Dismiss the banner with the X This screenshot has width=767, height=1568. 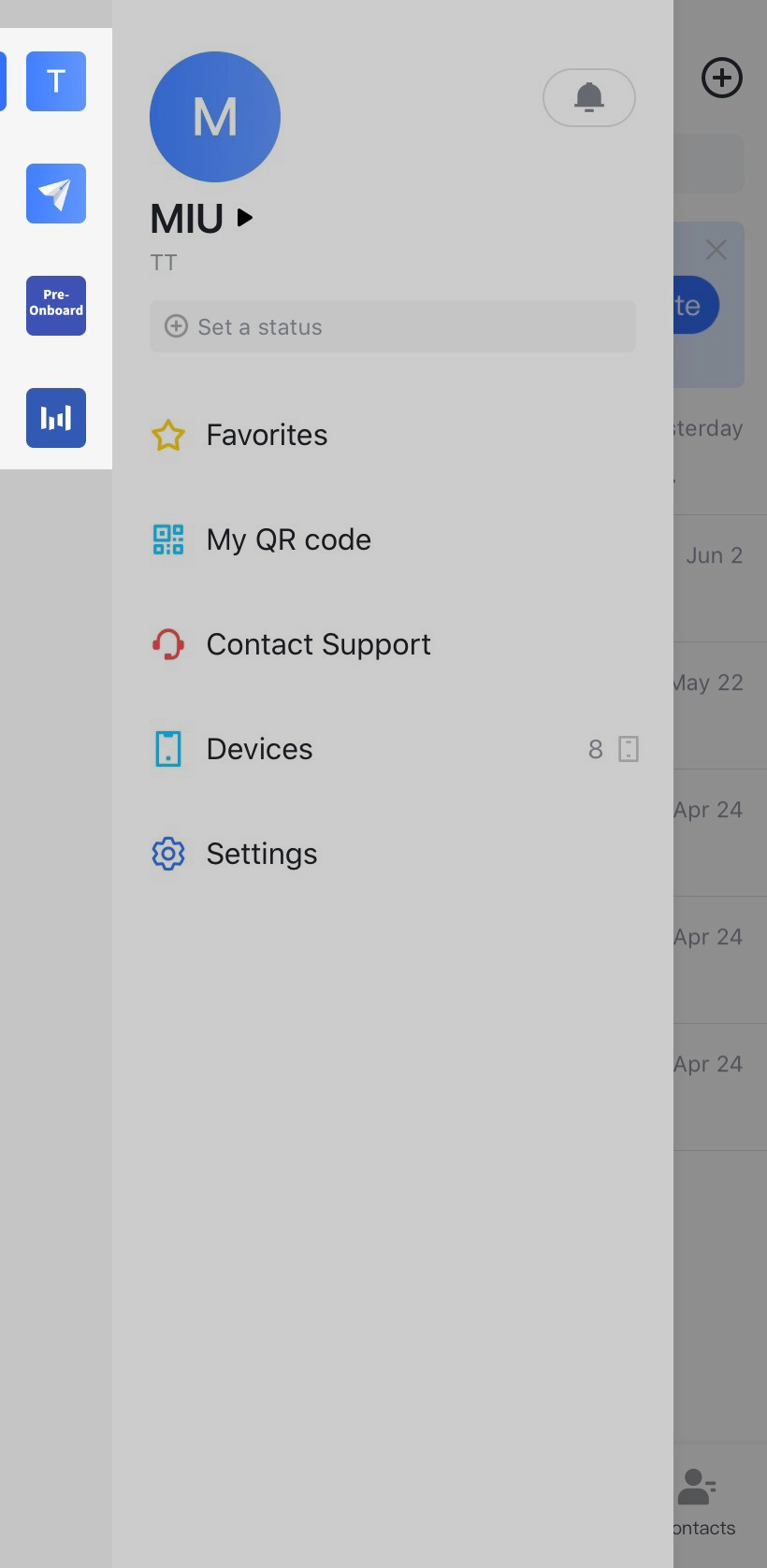[716, 250]
